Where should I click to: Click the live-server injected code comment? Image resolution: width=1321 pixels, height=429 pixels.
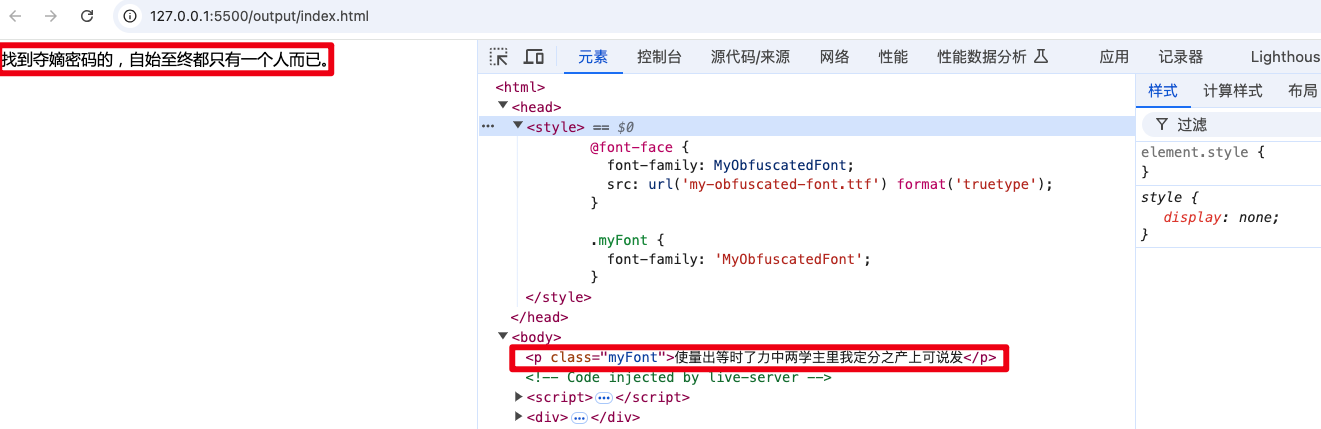point(679,377)
